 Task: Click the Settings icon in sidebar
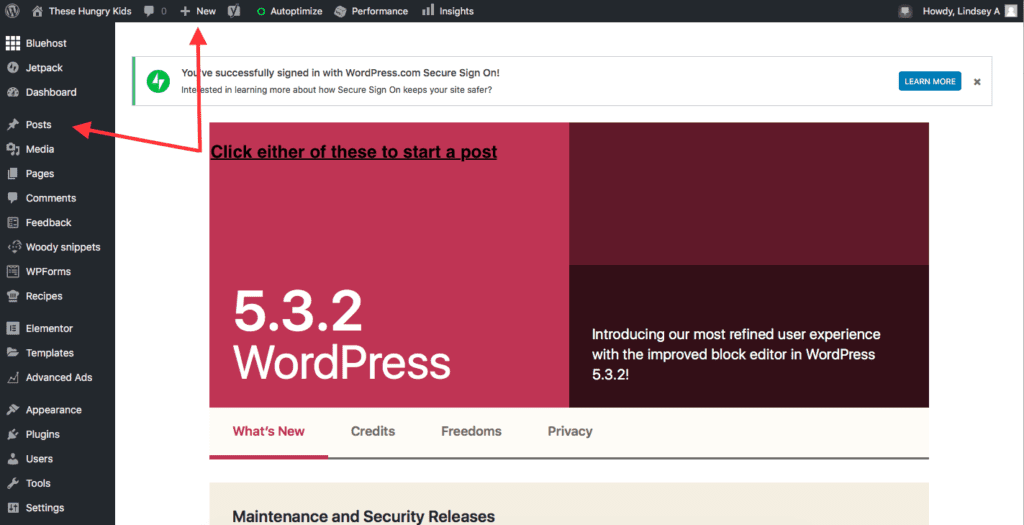coord(12,508)
